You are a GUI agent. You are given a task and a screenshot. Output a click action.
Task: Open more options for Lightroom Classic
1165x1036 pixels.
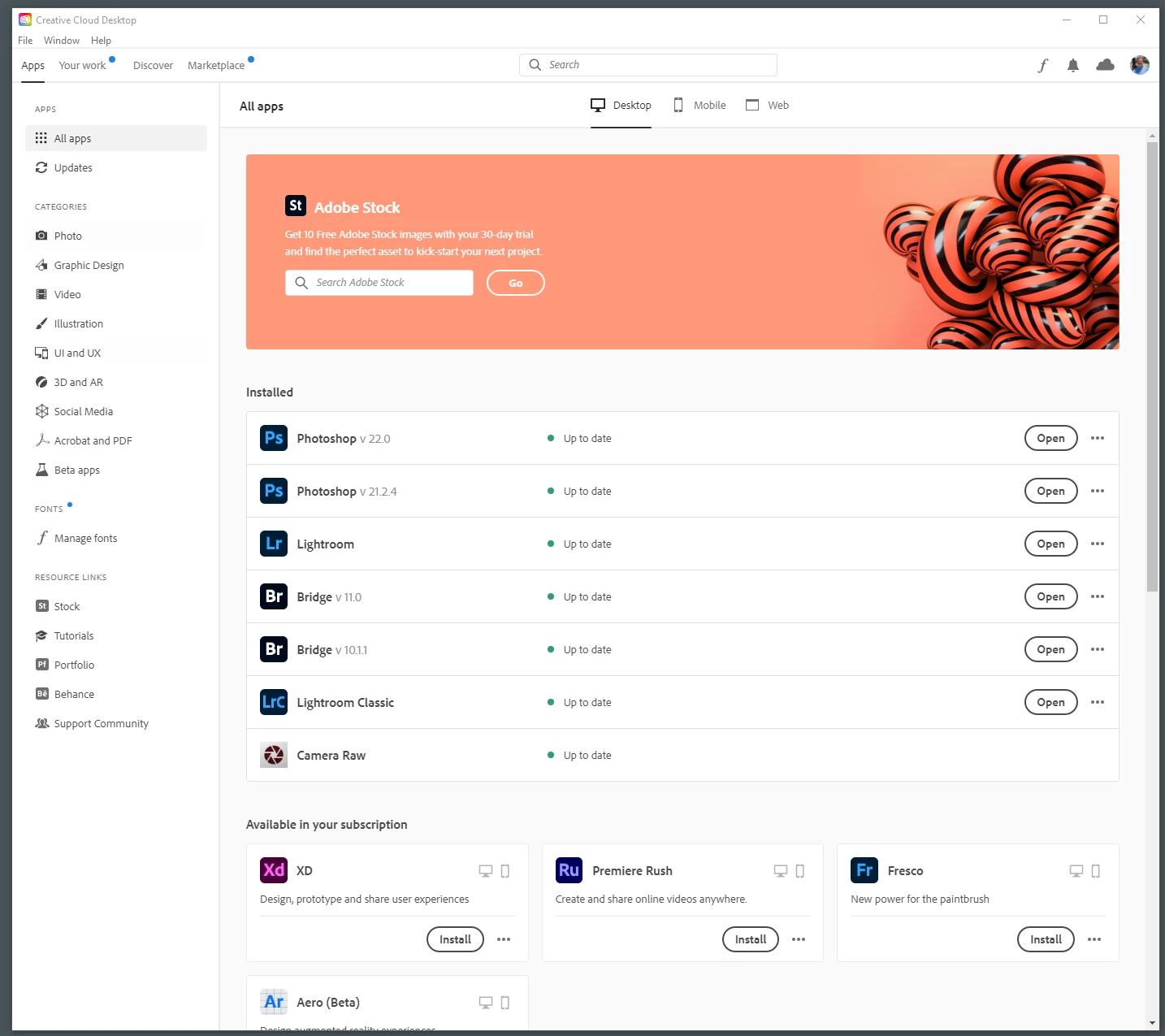click(x=1098, y=702)
